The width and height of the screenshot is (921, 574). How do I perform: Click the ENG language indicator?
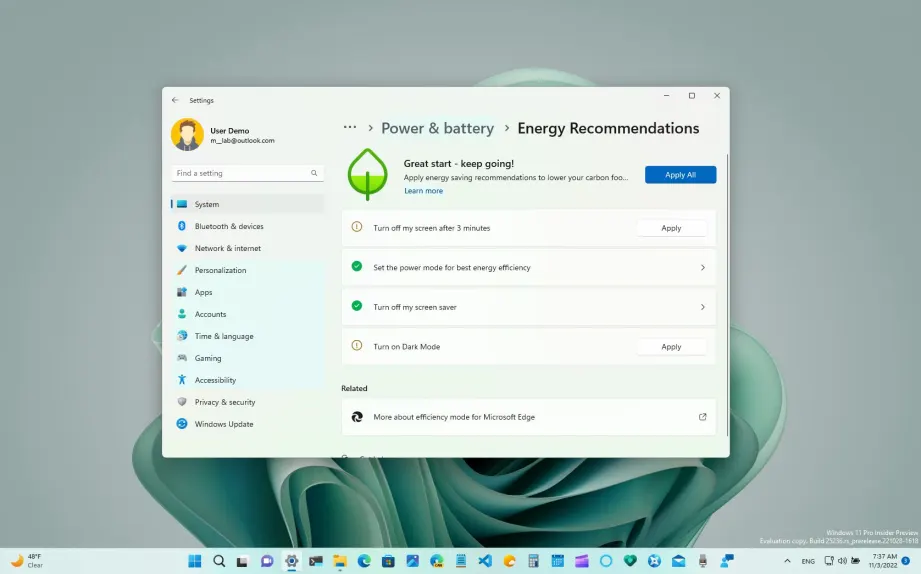(808, 561)
